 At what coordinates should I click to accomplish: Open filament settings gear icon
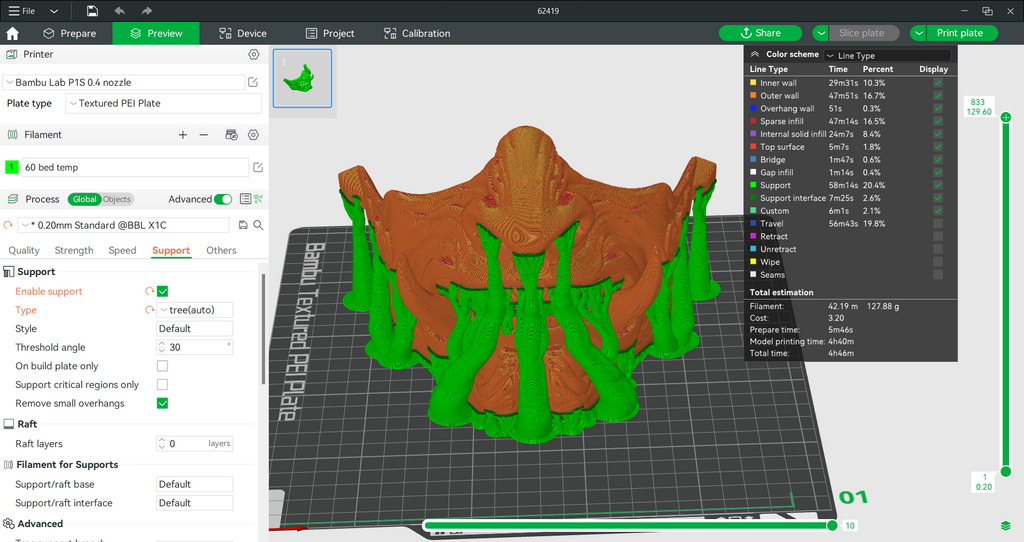(253, 135)
